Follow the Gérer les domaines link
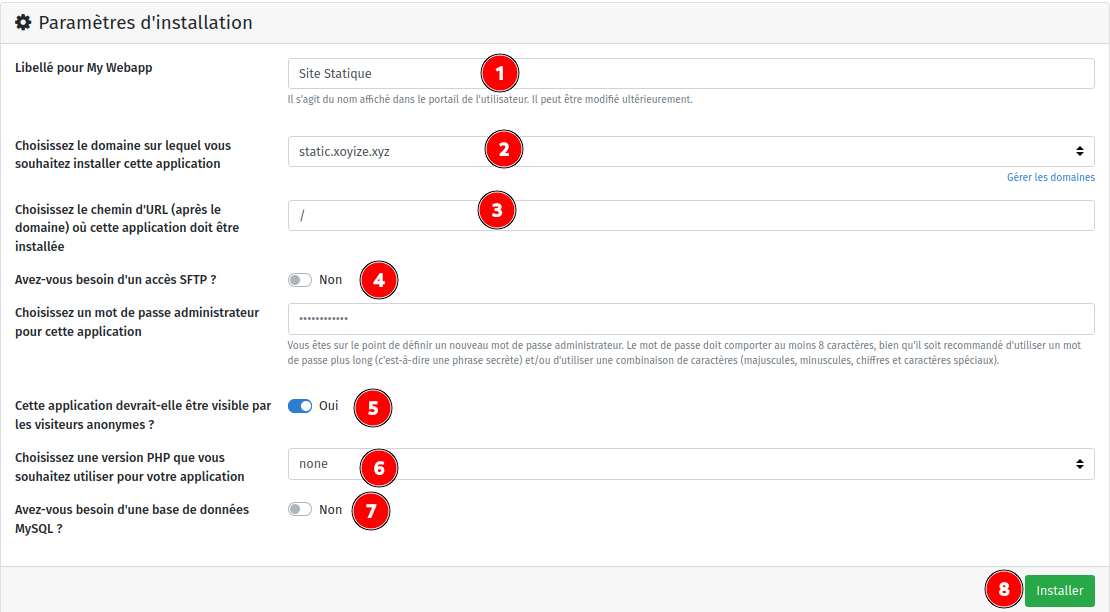 click(1050, 177)
